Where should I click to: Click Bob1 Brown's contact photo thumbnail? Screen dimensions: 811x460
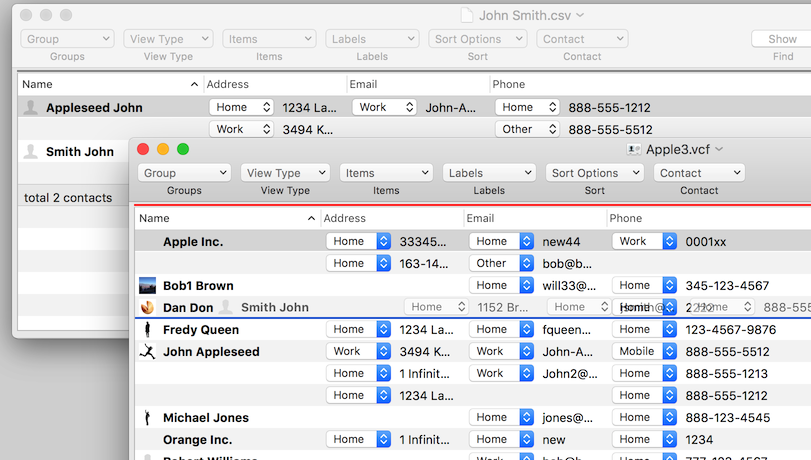pos(147,286)
